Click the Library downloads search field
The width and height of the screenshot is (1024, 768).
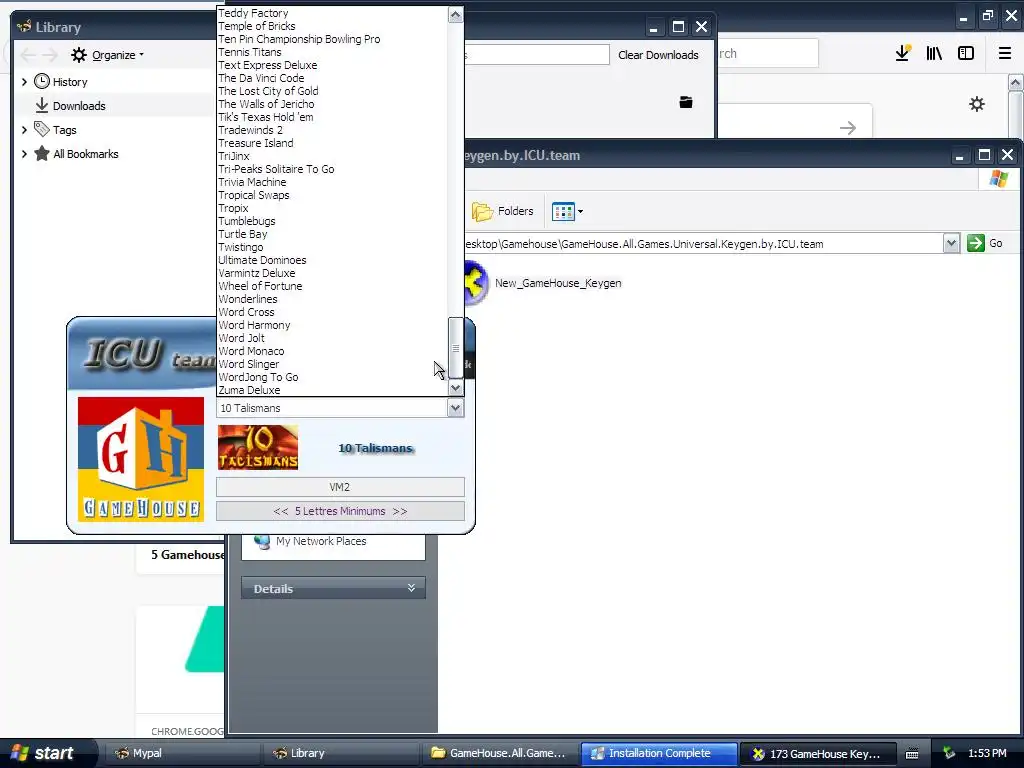[x=537, y=55]
